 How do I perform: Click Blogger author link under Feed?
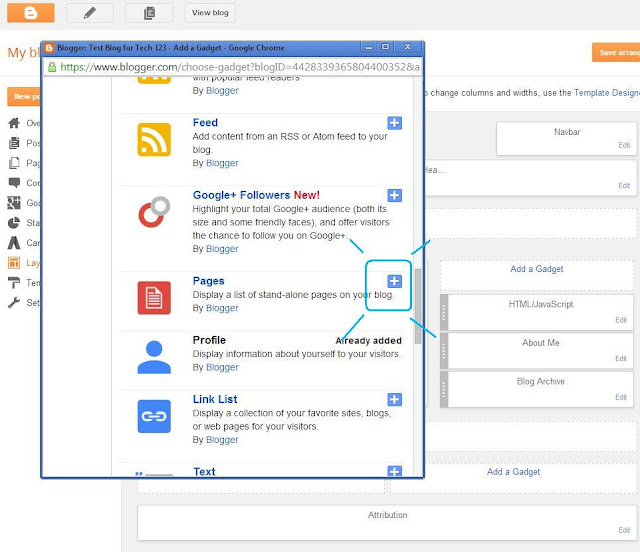tap(222, 163)
